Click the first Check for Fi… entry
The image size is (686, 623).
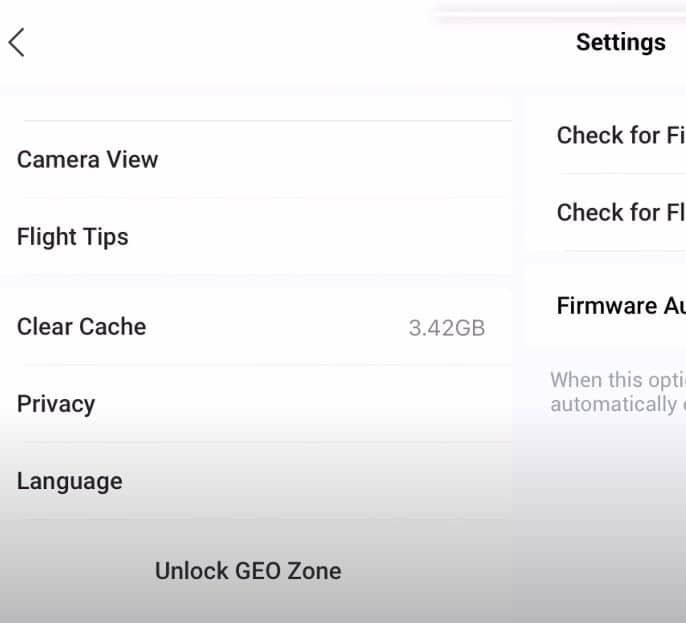(x=621, y=135)
